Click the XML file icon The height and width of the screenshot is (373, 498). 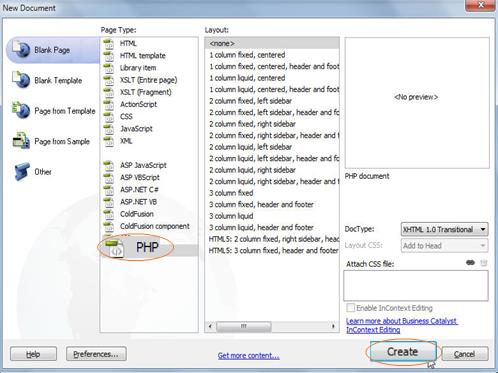109,141
